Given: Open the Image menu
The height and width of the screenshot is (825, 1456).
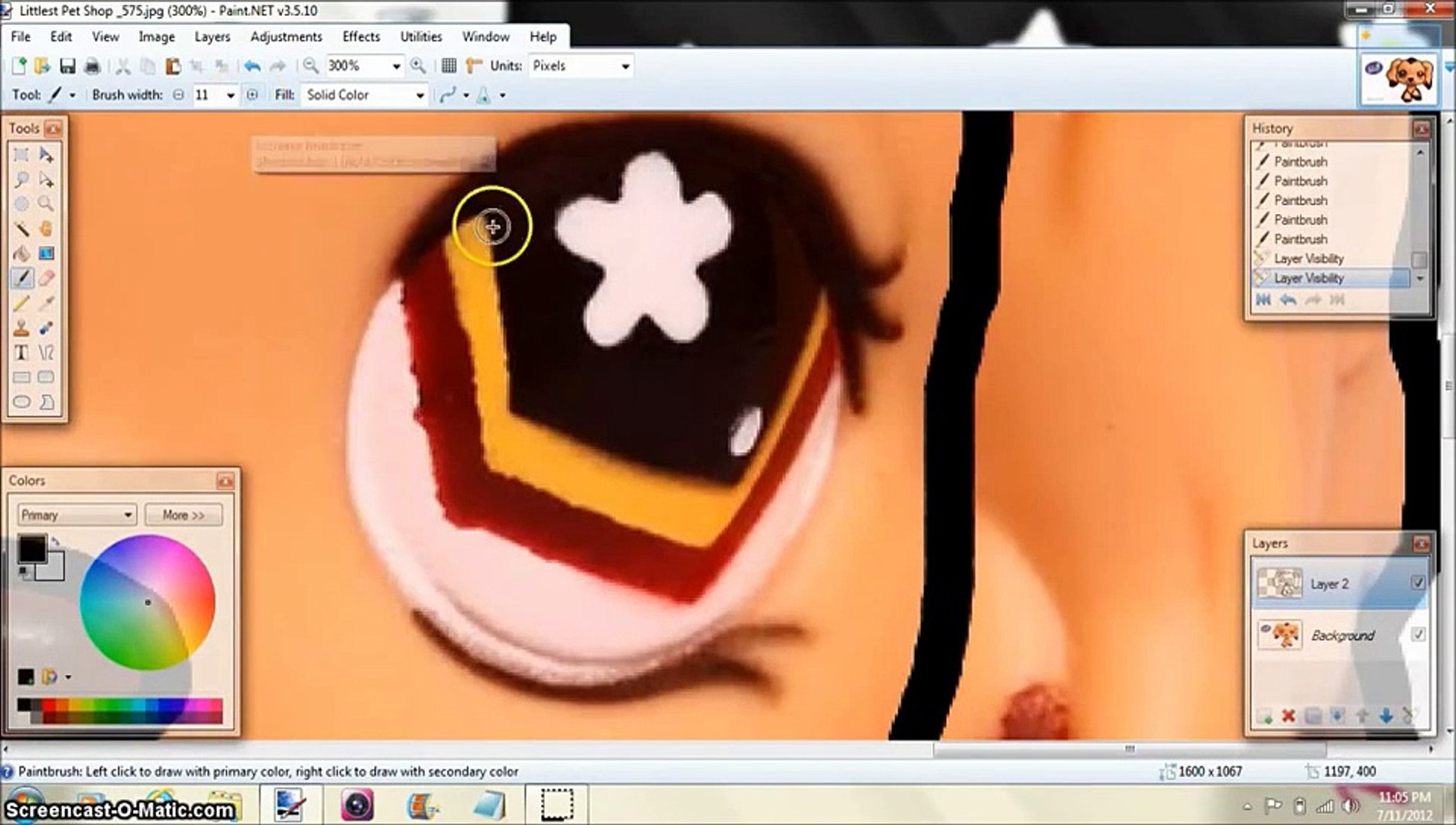Looking at the screenshot, I should (157, 37).
